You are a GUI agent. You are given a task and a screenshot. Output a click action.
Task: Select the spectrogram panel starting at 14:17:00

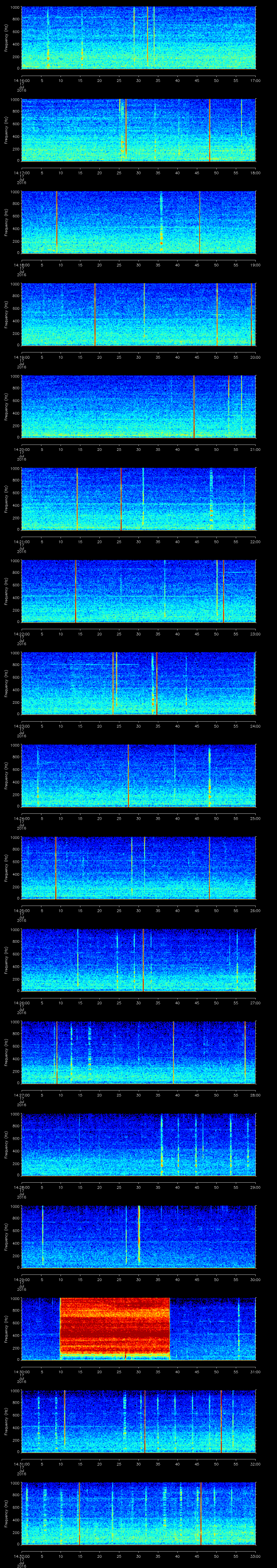(138, 130)
